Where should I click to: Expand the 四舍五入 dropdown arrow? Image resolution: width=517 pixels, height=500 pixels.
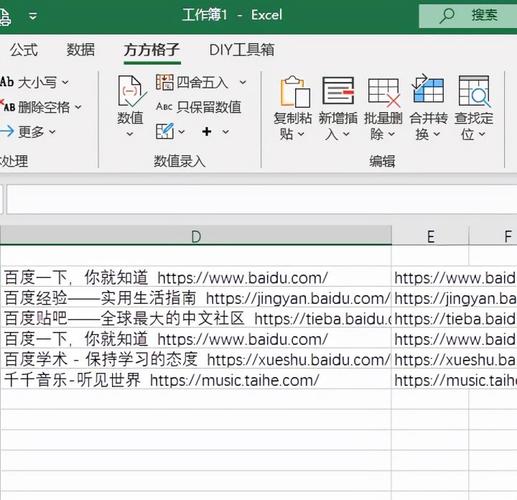243,82
